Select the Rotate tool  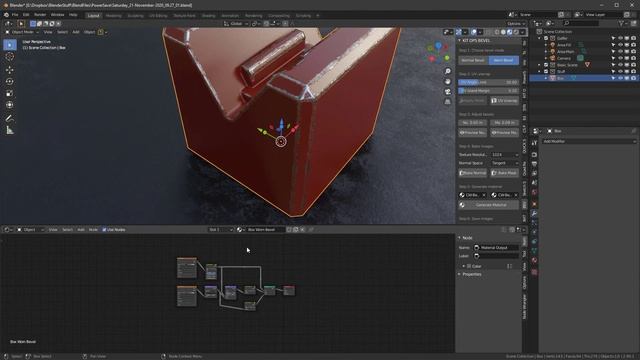(10, 82)
